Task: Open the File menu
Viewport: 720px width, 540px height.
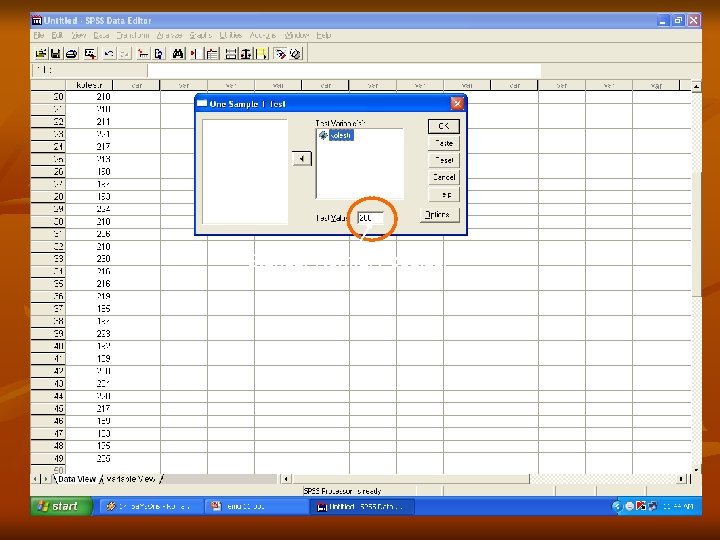Action: pos(39,35)
